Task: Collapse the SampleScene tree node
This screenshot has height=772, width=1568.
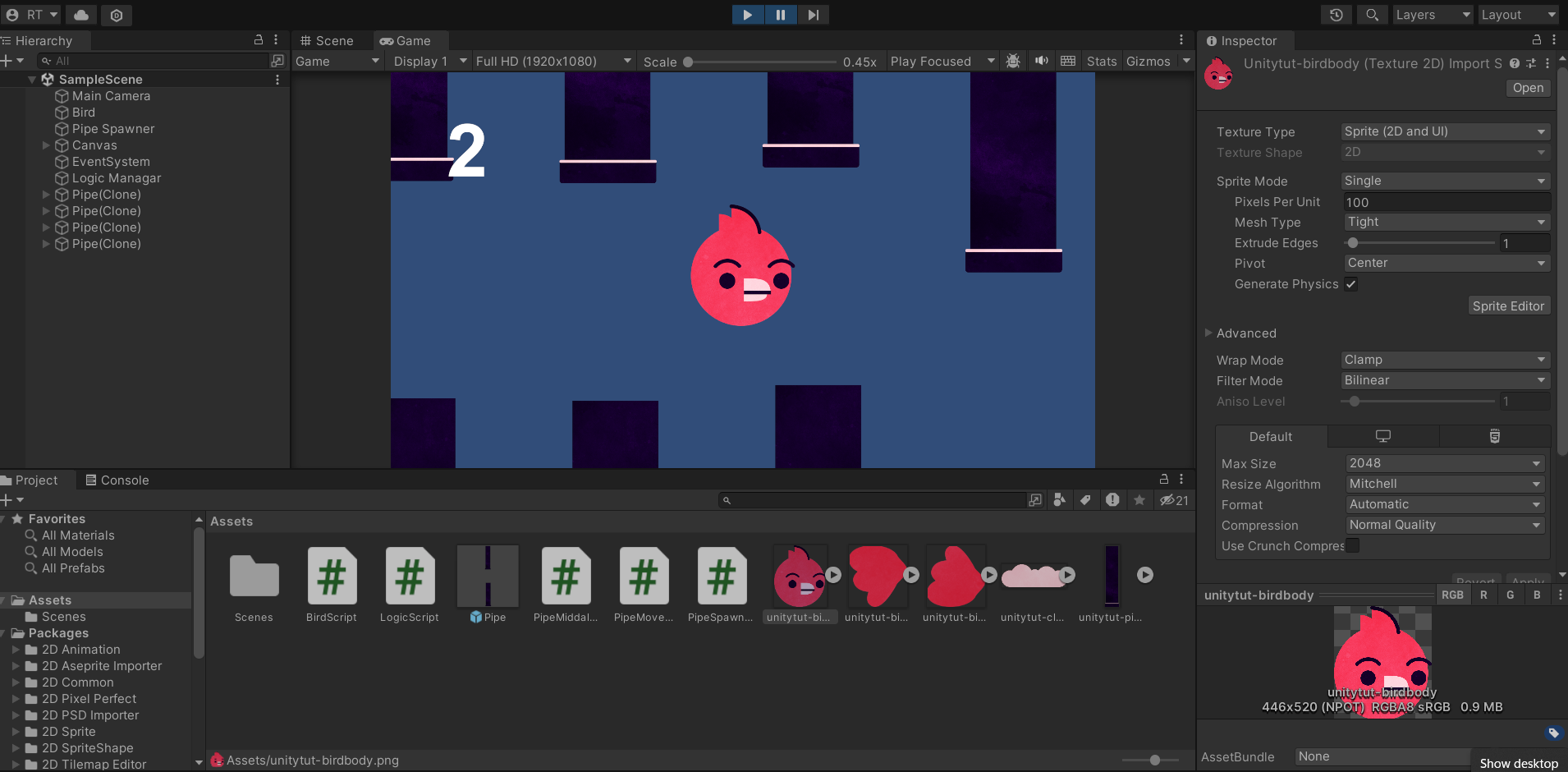Action: 32,80
